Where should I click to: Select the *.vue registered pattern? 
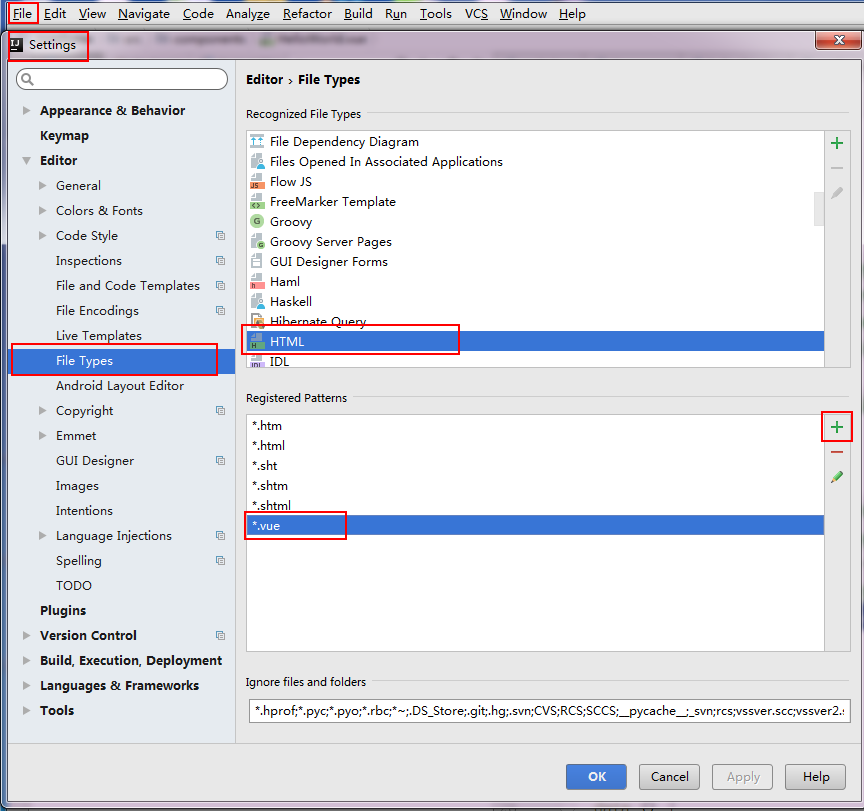[535, 526]
